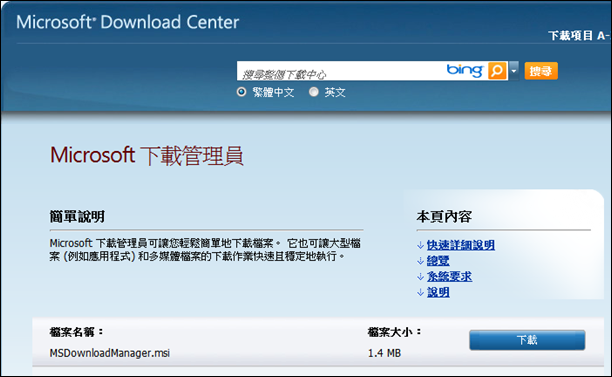
Task: Jump to the 快速詳細說明 link
Action: (461, 245)
